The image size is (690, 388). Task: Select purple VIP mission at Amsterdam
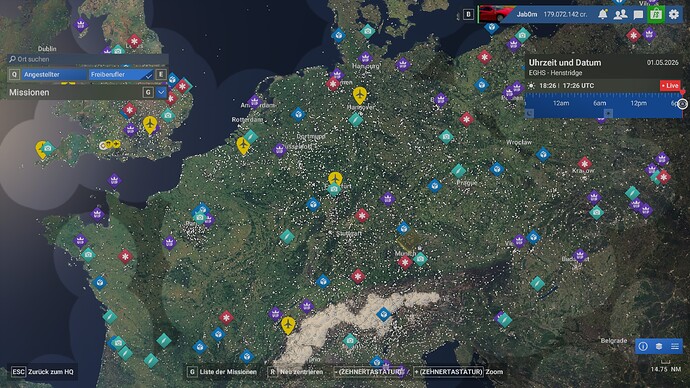pos(254,102)
